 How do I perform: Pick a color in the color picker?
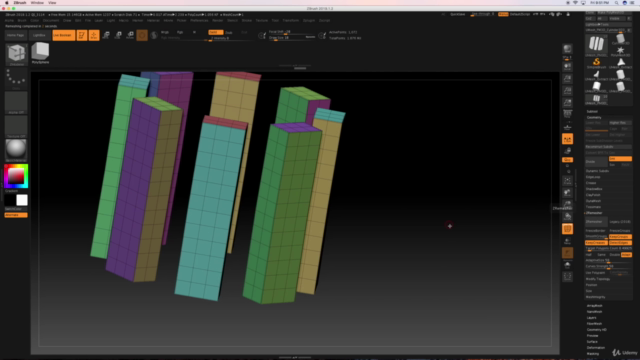coord(16,176)
